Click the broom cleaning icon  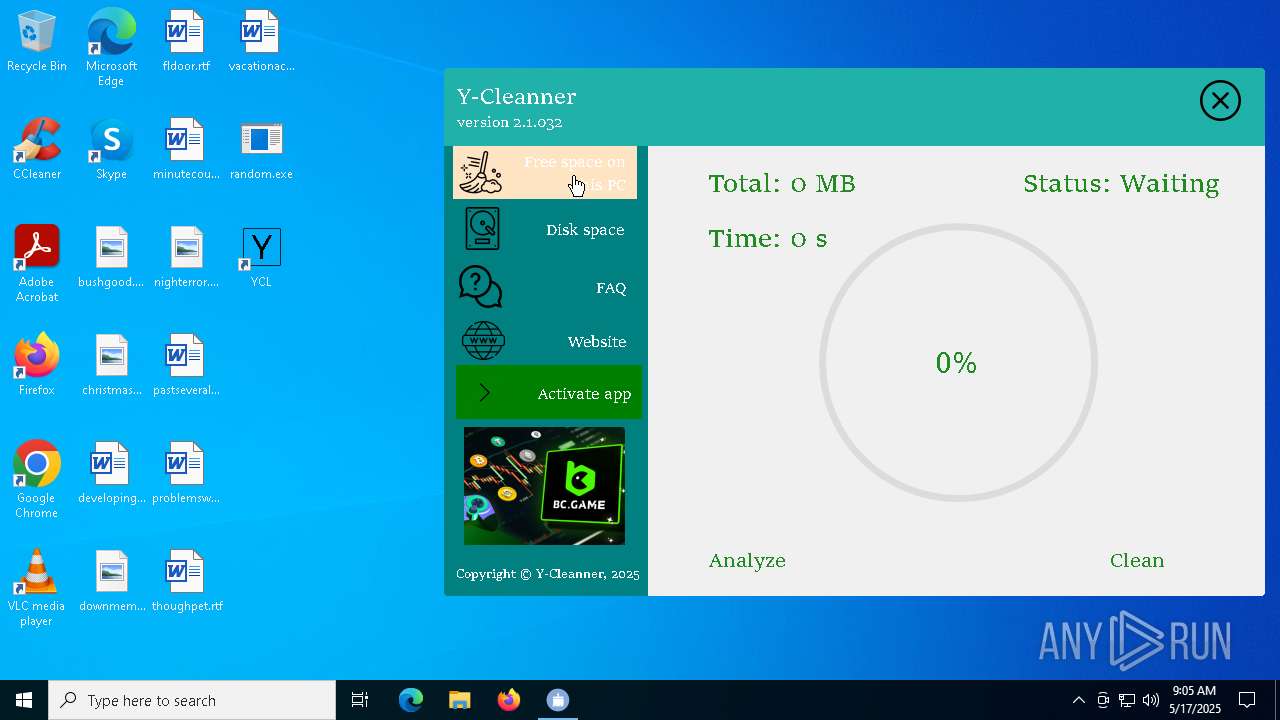point(480,173)
